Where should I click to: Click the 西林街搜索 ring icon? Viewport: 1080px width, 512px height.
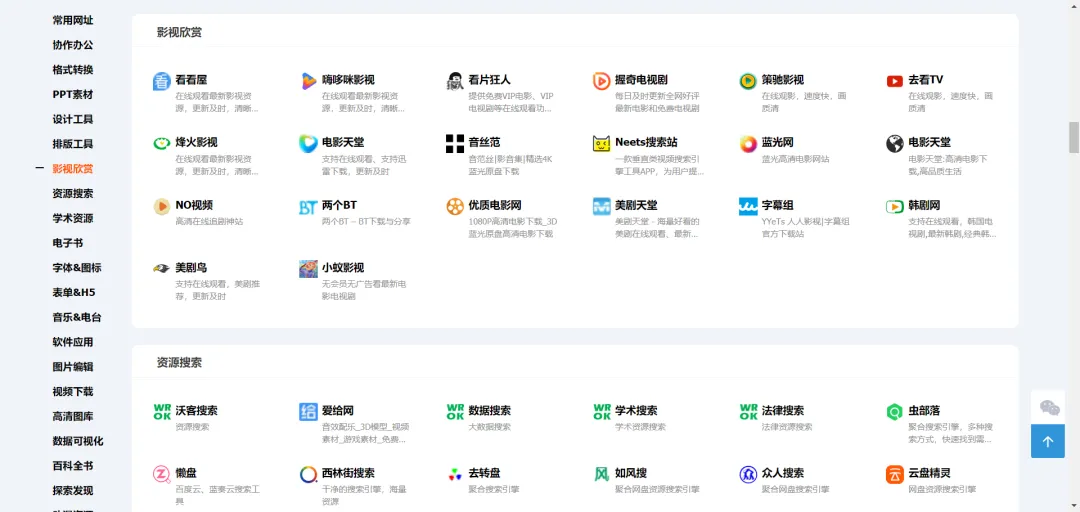(308, 475)
